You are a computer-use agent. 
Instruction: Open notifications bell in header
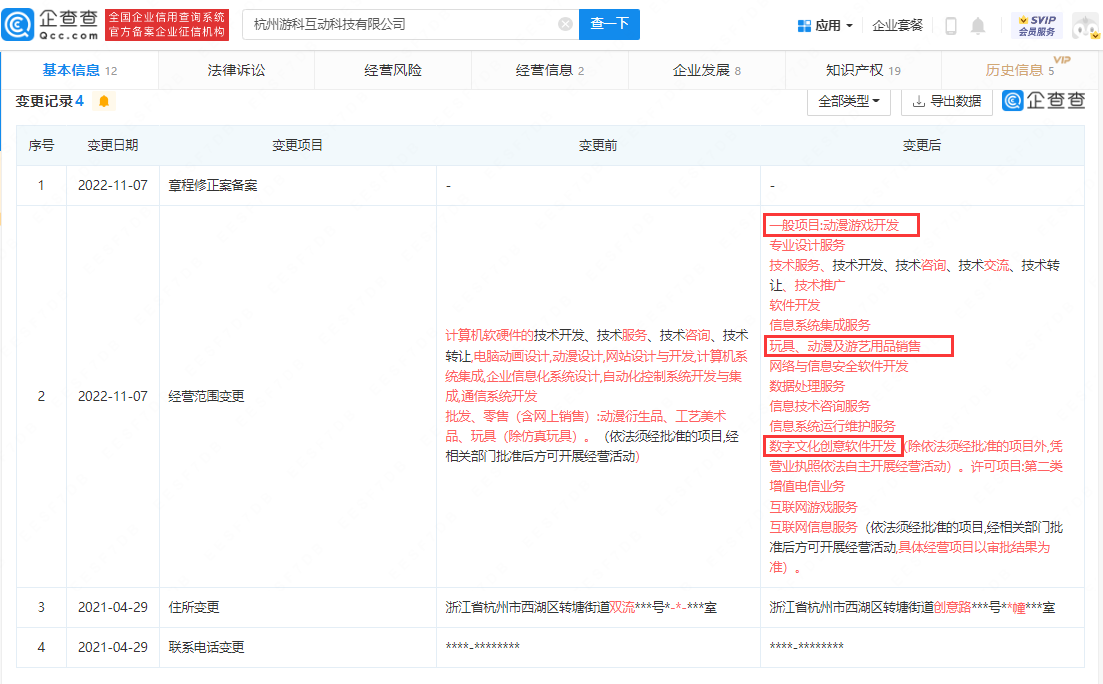[x=978, y=26]
